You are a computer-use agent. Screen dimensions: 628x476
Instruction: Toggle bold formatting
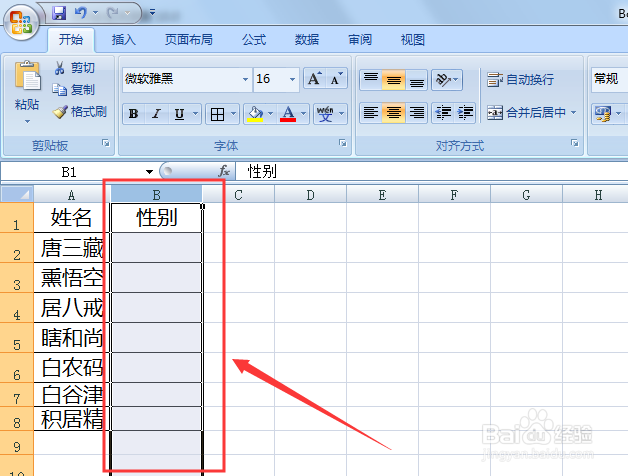133,114
